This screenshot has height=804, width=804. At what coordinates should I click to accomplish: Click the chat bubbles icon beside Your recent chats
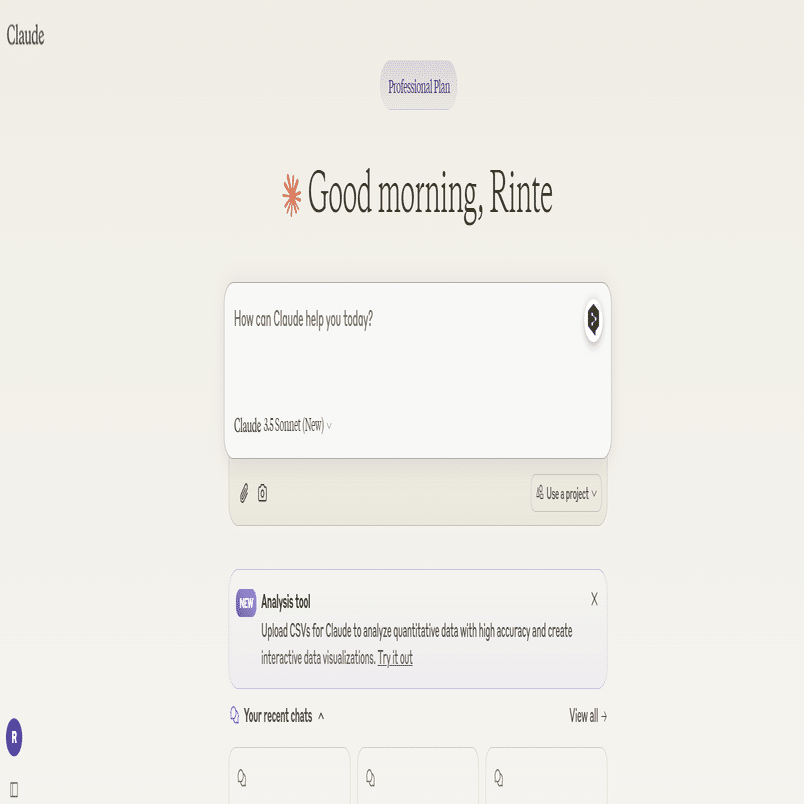tap(234, 715)
